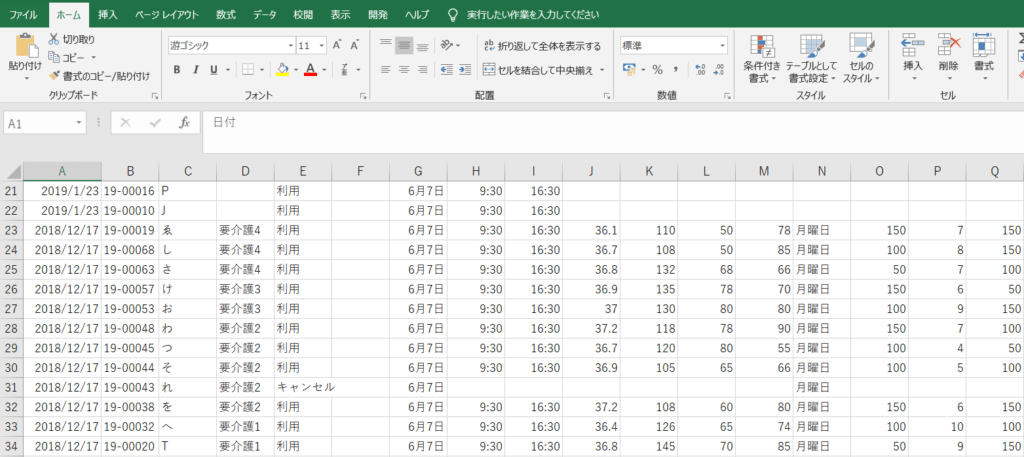
Task: Click Delete cells (削除) icon
Action: tap(948, 44)
